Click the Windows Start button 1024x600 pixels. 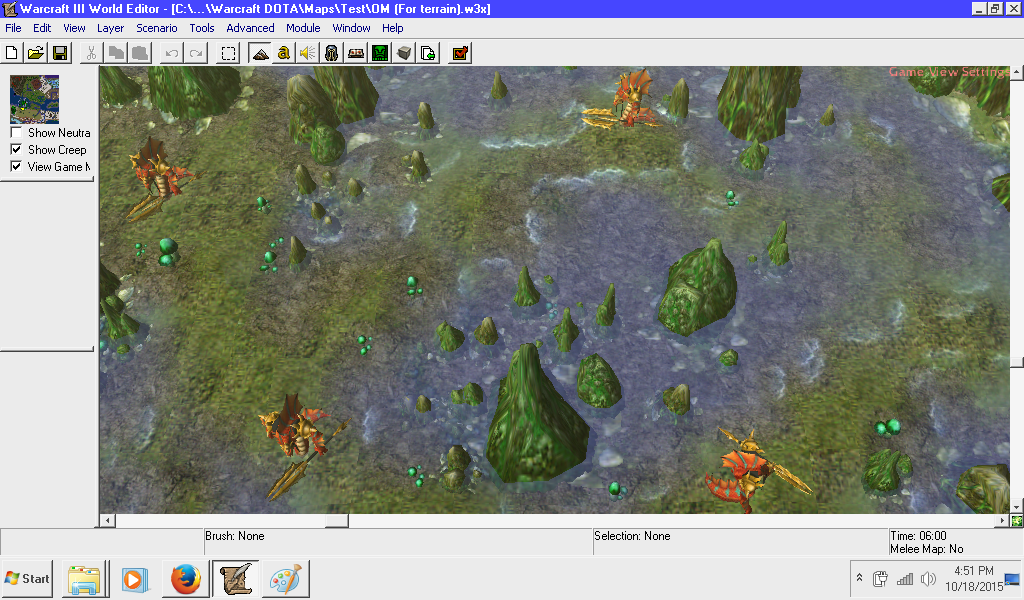click(x=27, y=578)
